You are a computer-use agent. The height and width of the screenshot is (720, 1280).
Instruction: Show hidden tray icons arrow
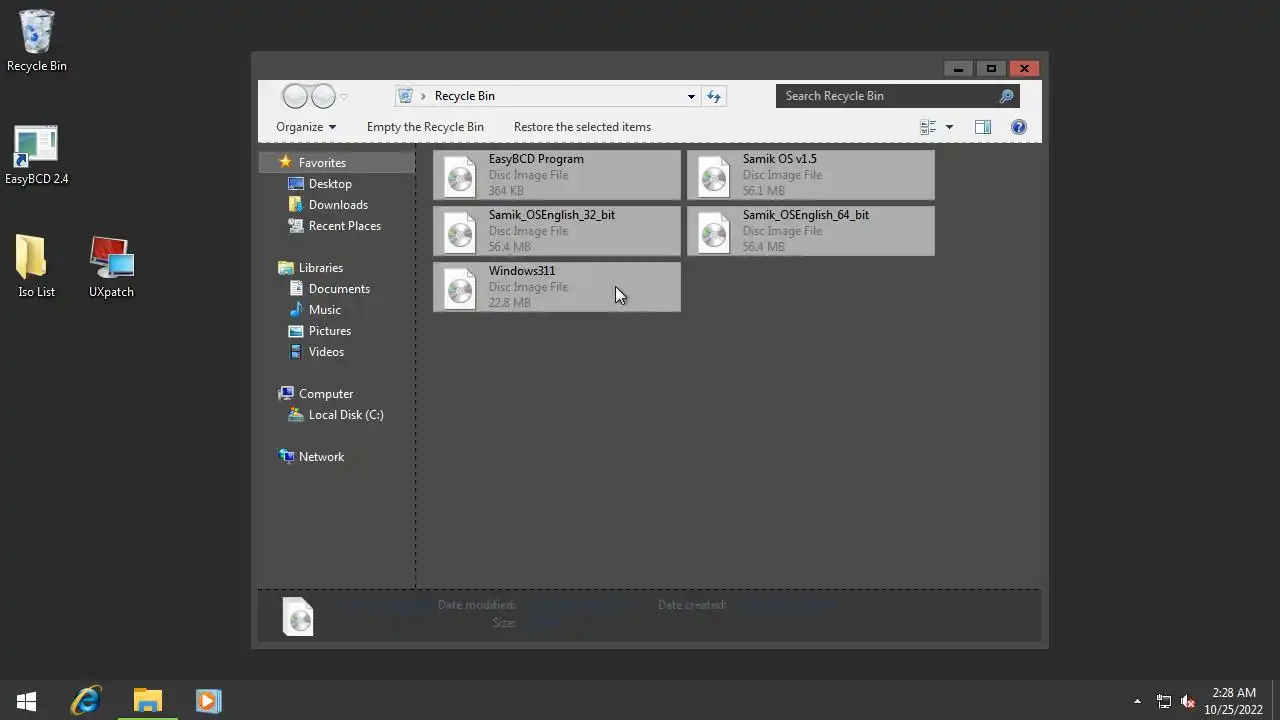1137,702
